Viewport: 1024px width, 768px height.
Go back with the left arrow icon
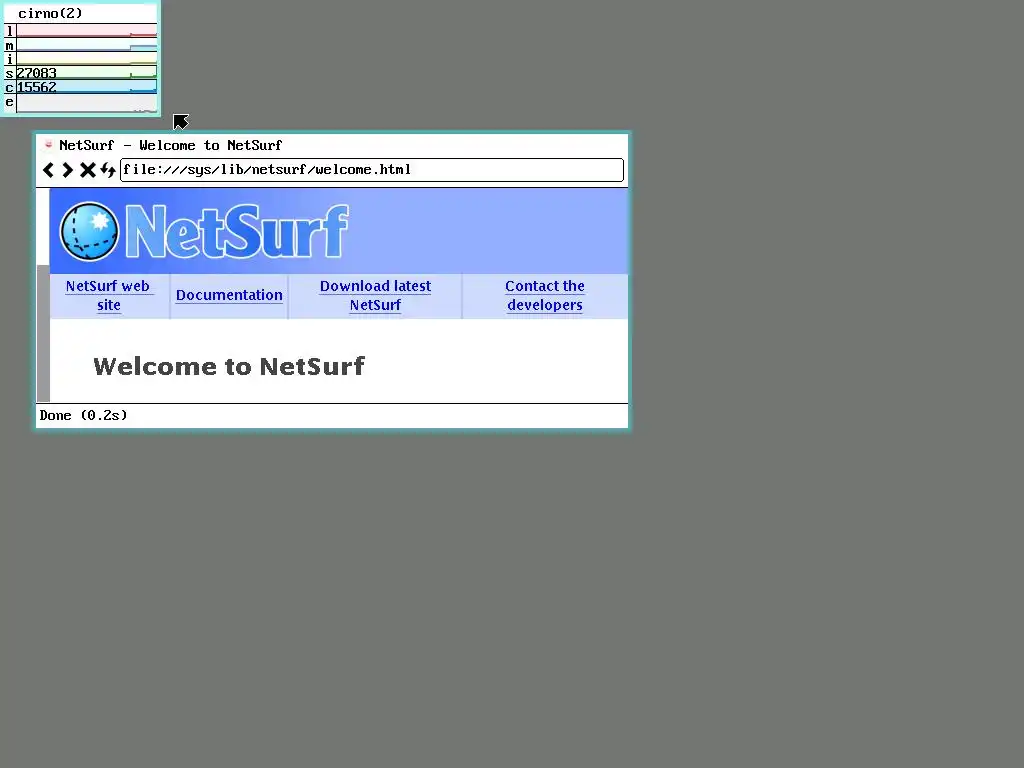click(x=48, y=170)
